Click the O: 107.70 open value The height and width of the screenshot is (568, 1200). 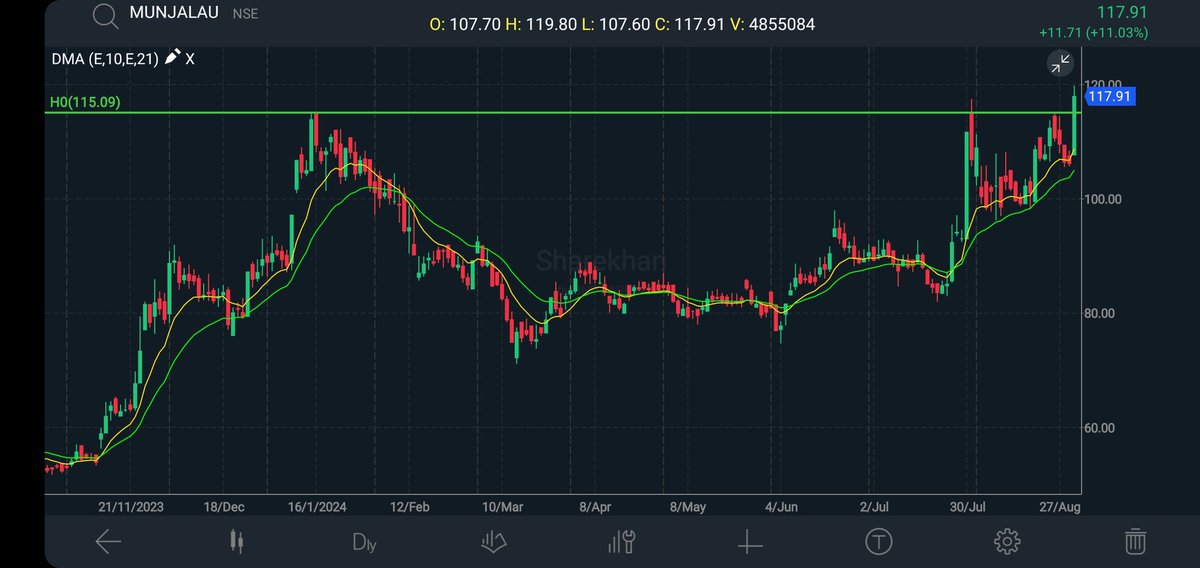(467, 23)
